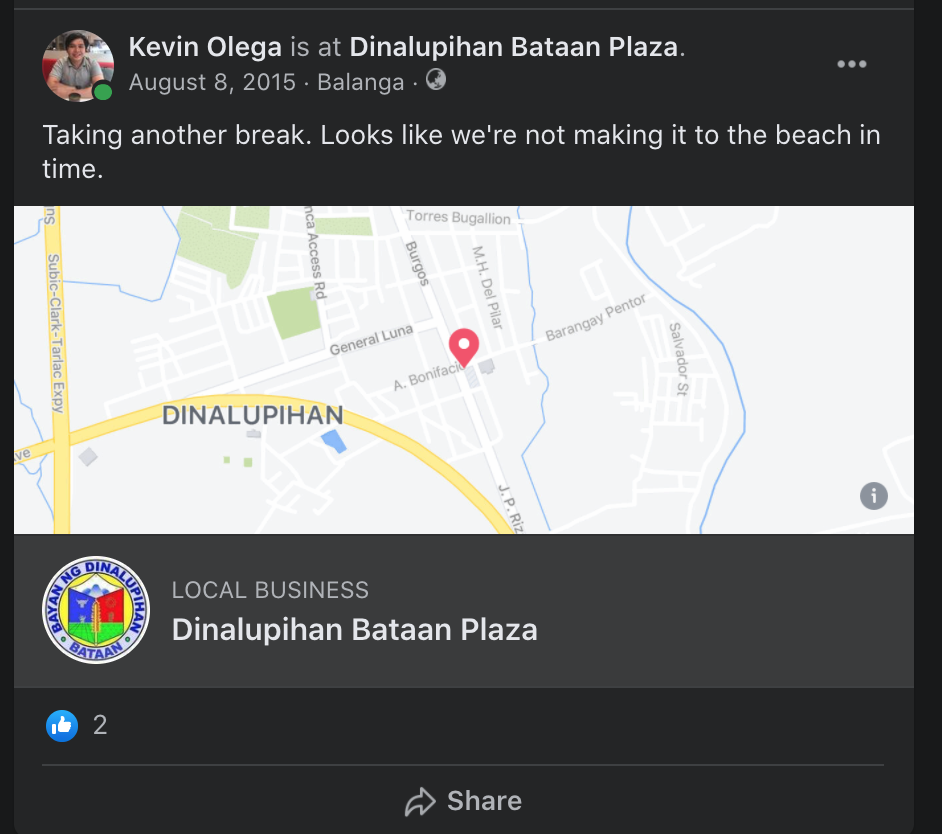Open the Bayan ng Dinalupihan seal logo
The image size is (942, 834).
(96, 610)
